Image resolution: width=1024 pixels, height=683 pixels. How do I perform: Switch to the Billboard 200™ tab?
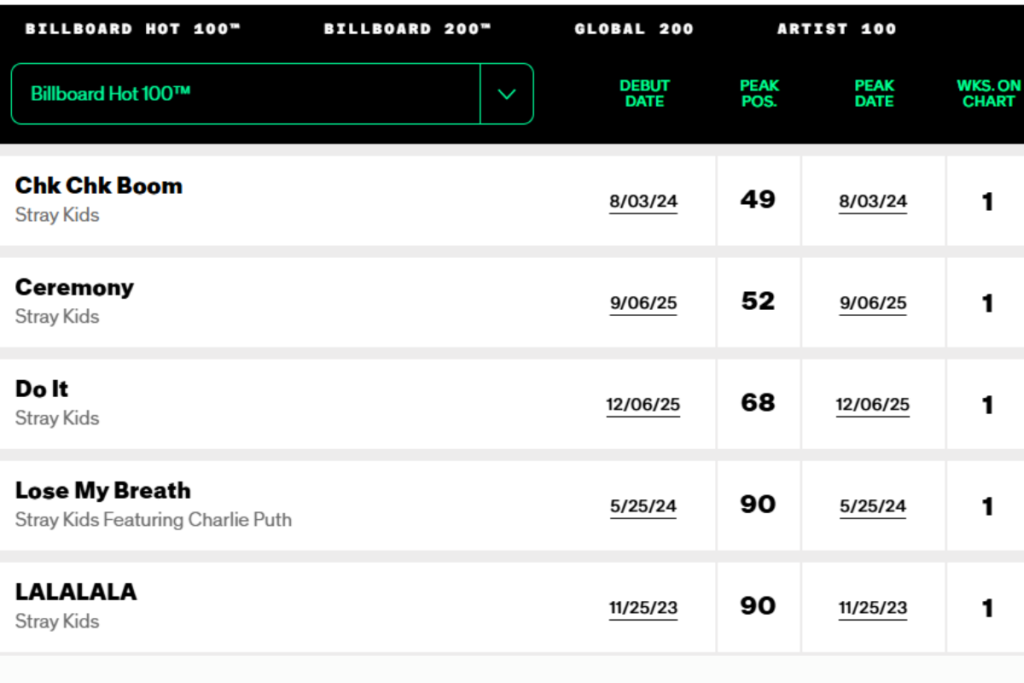click(x=408, y=28)
